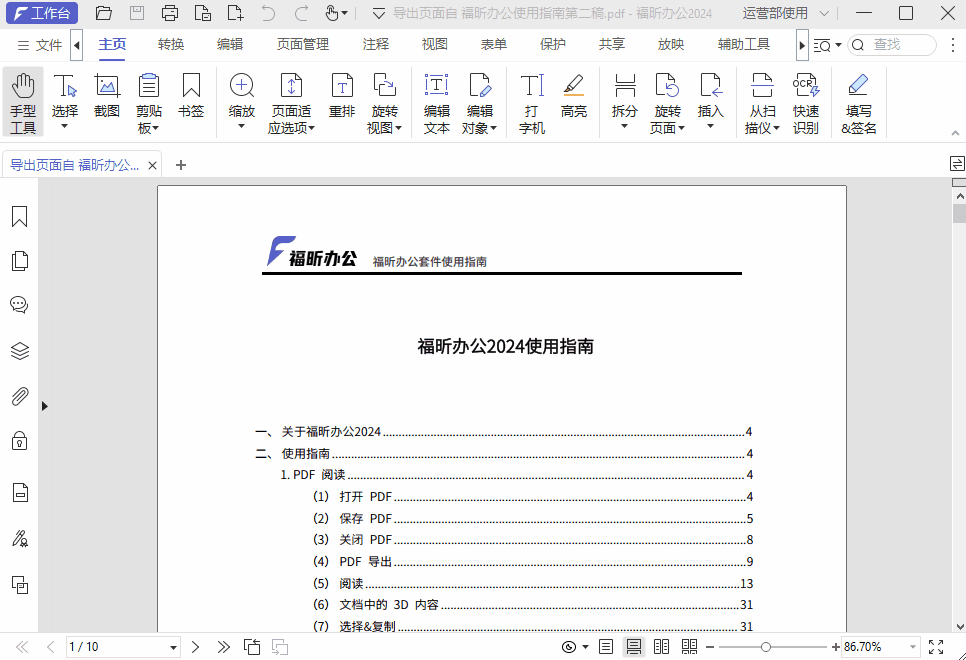Activate the Snapshot tool (截图)
The width and height of the screenshot is (966, 660).
coord(106,99)
